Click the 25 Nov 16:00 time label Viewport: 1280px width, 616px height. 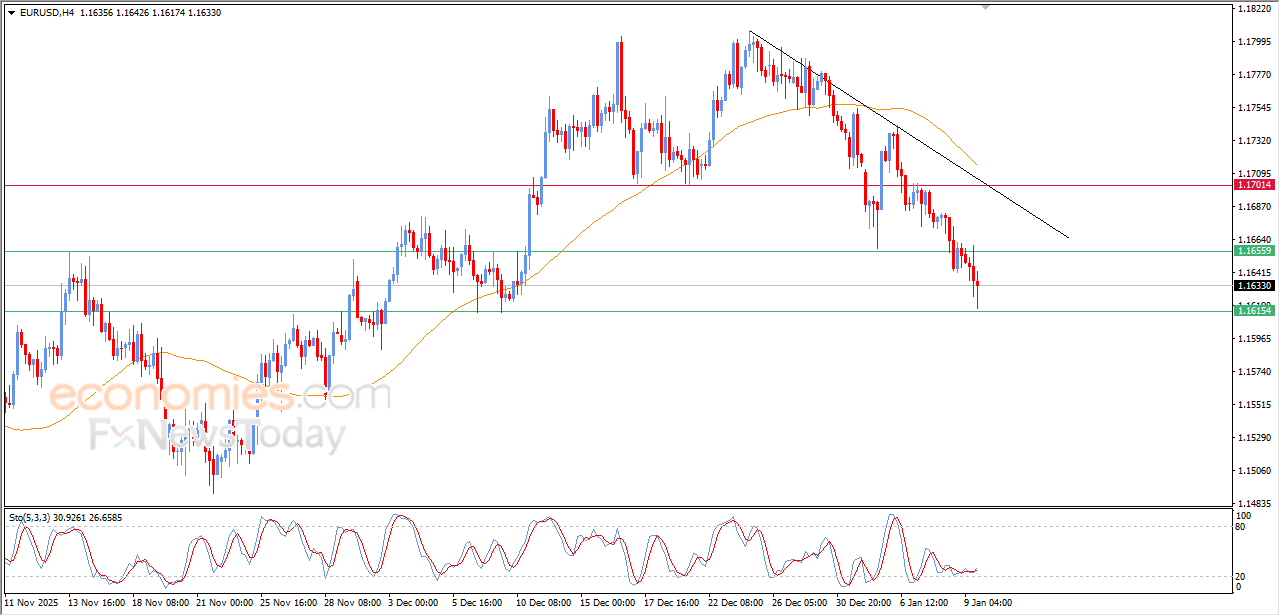[288, 603]
